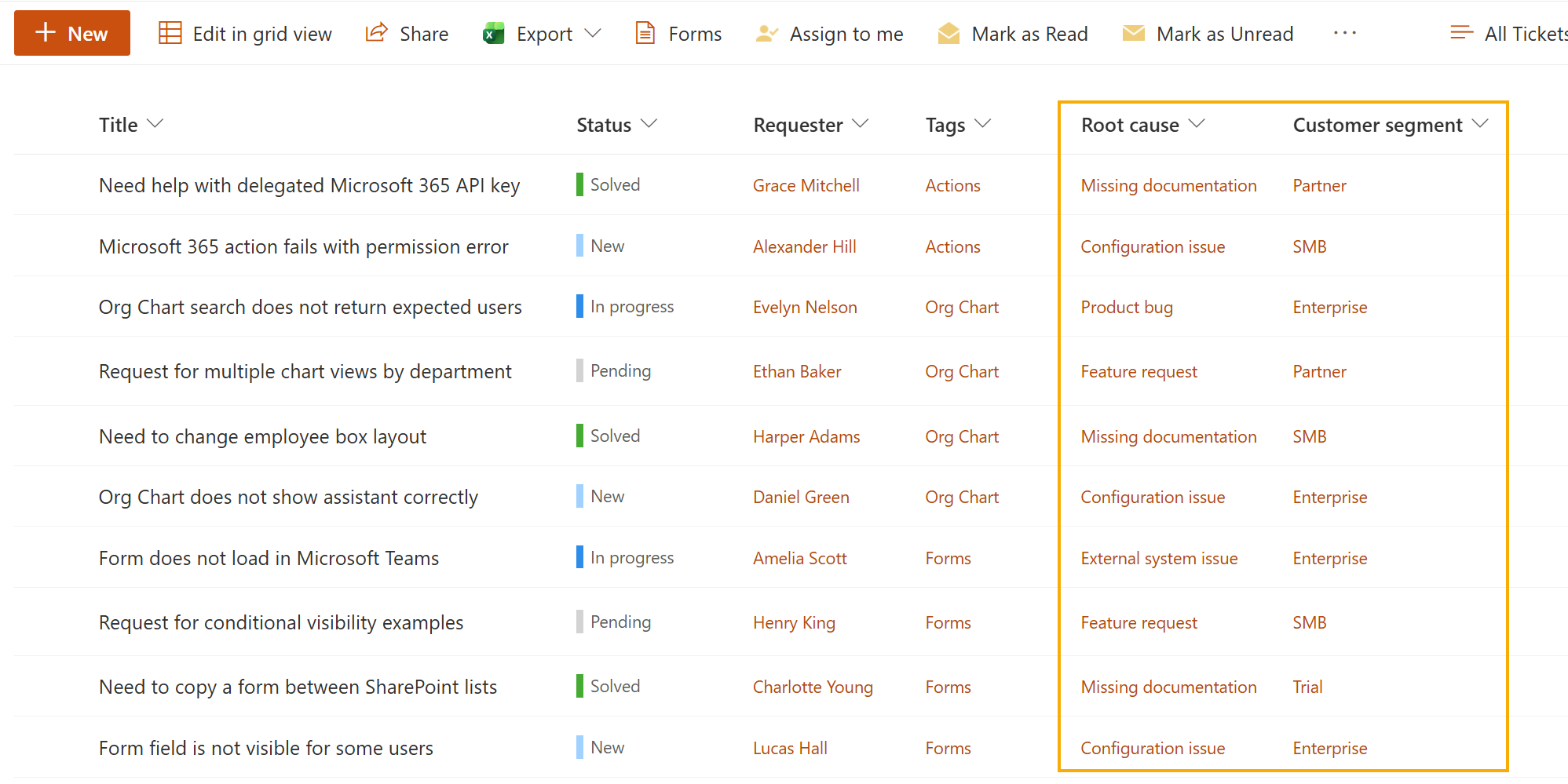1568x784 pixels.
Task: Open ticket Need to change employee box layout
Action: 262,436
